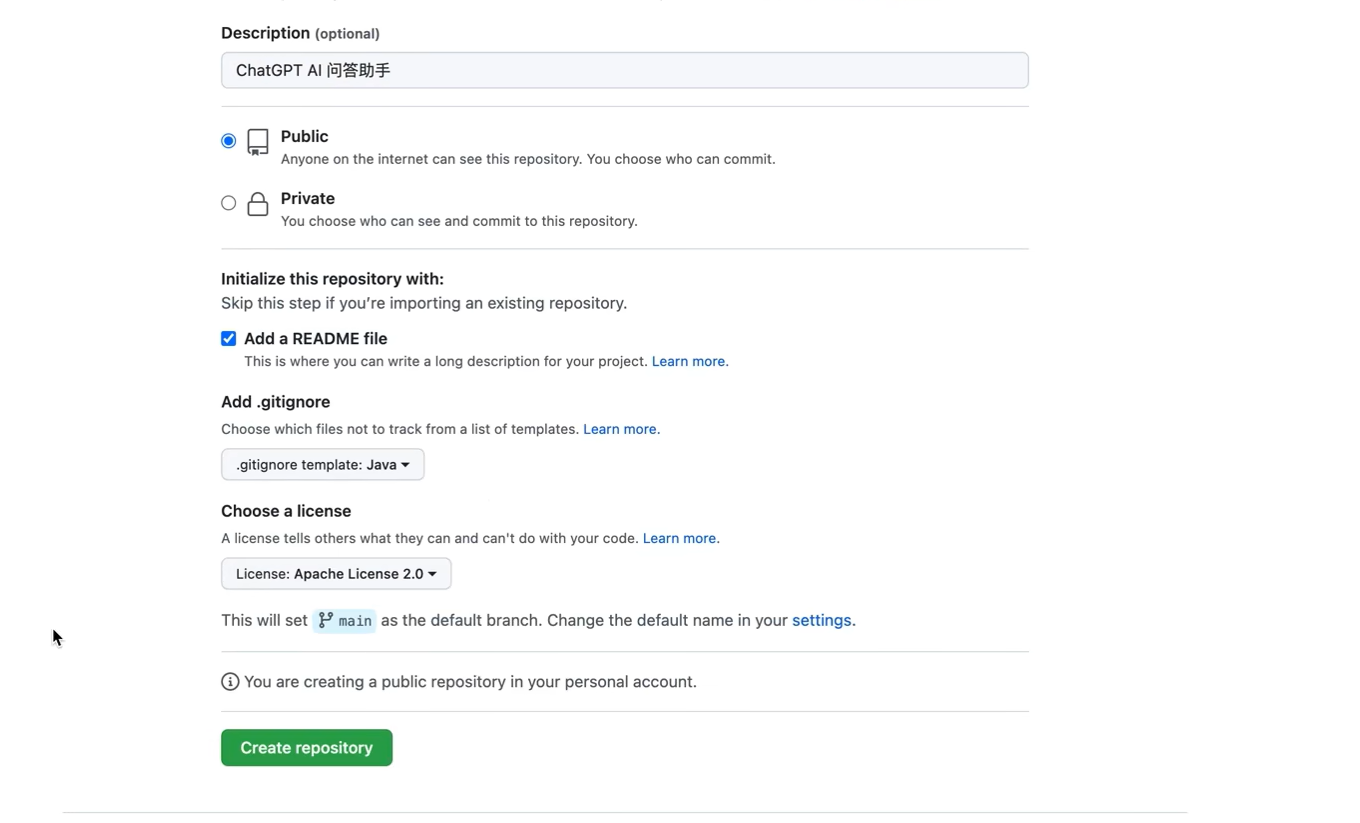Viewport: 1360px width, 823px height.
Task: Open Learn more link about licenses
Action: coord(679,538)
